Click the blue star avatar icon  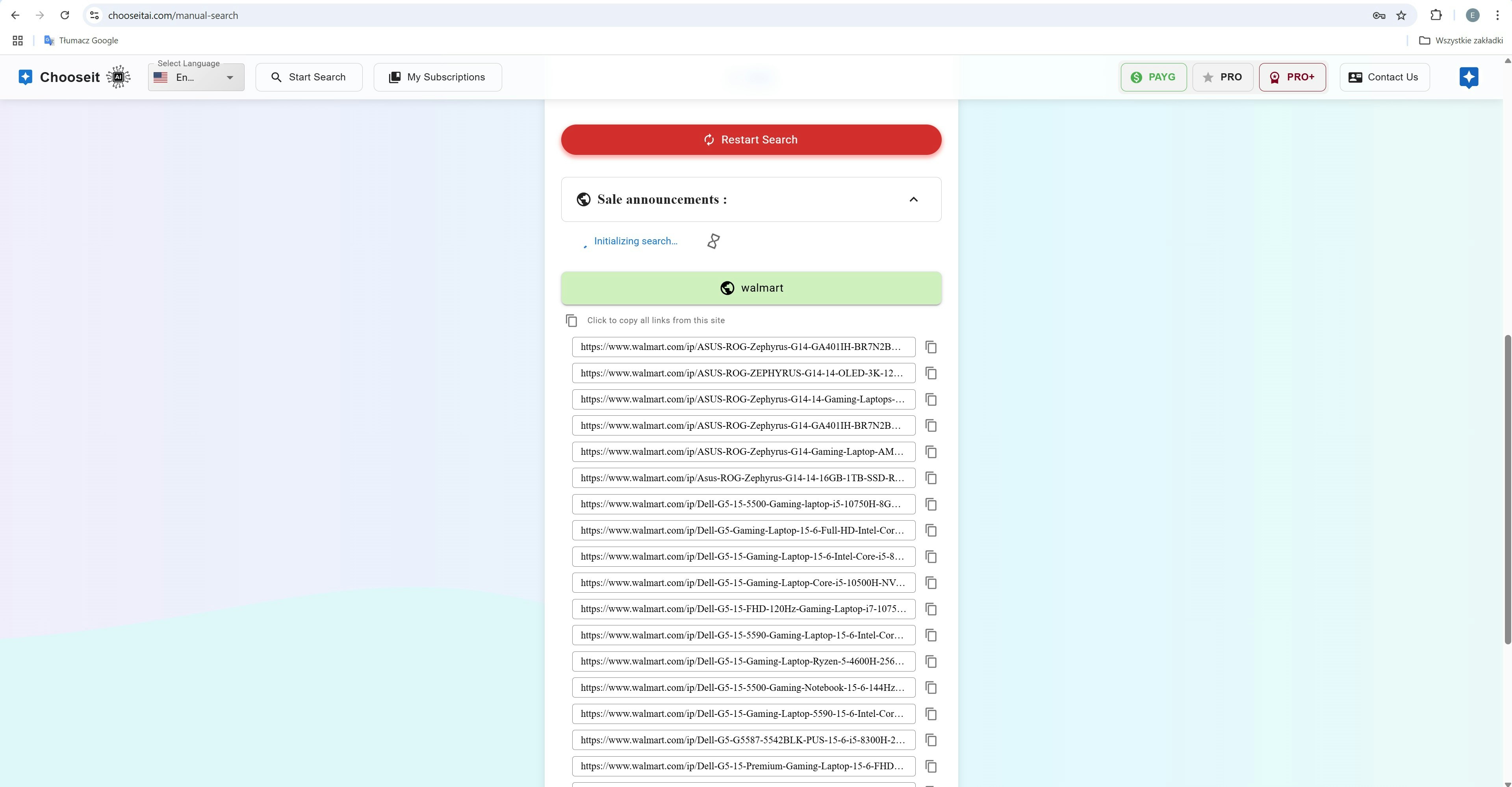tap(1469, 77)
